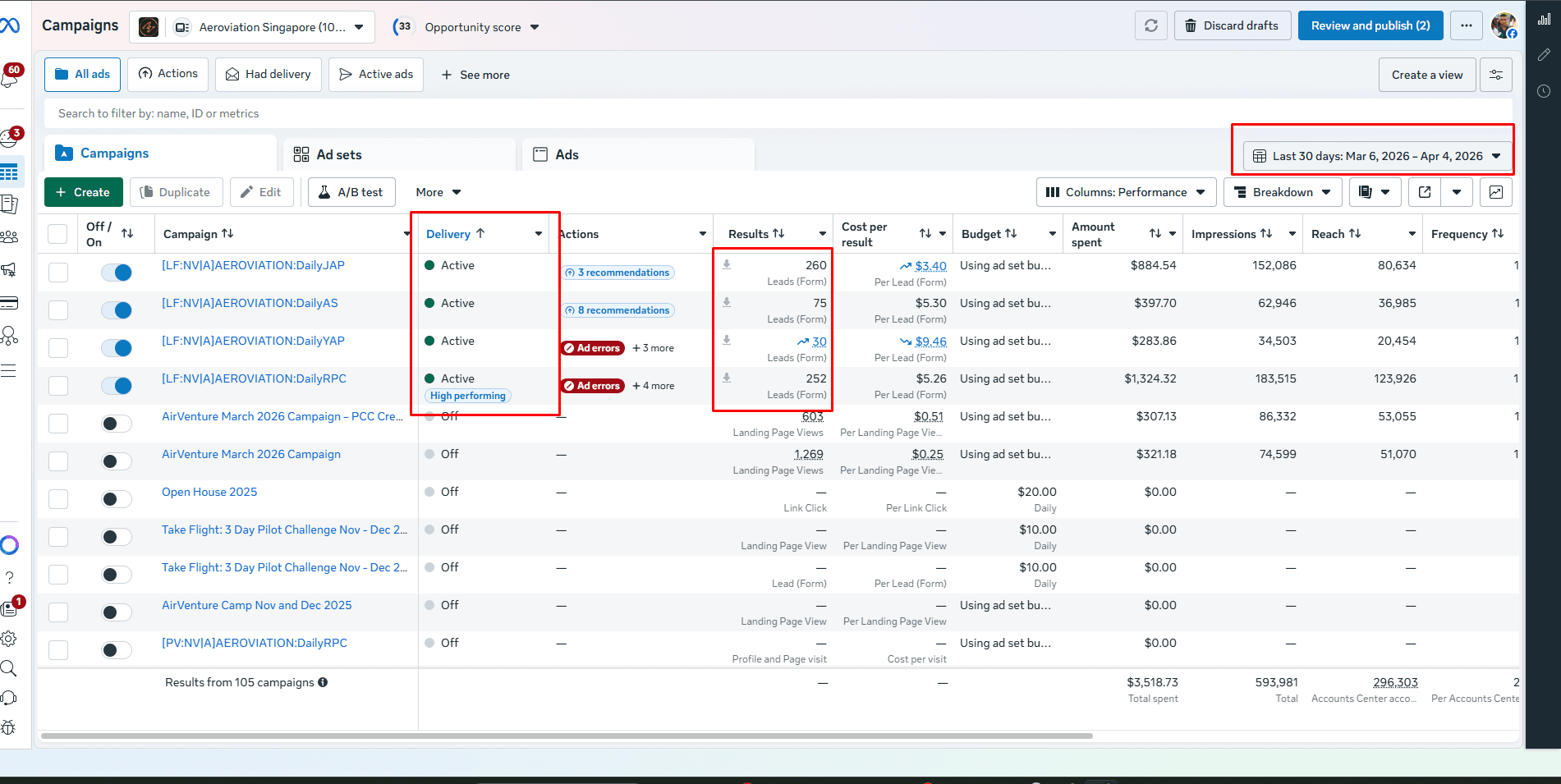Open the reports icon dropdown
The height and width of the screenshot is (784, 1561).
coord(1374,192)
